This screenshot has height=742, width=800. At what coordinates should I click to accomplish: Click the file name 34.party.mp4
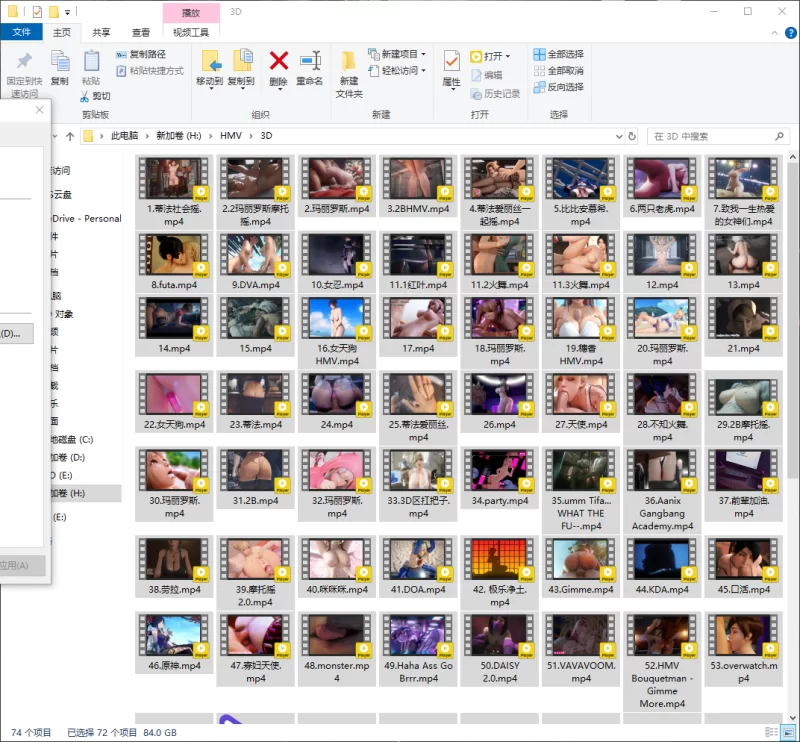[499, 501]
